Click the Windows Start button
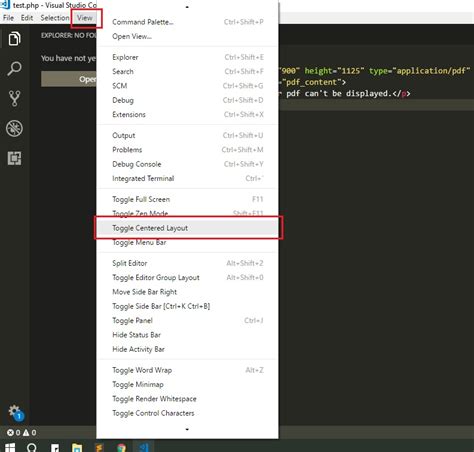The image size is (474, 452). [10, 447]
